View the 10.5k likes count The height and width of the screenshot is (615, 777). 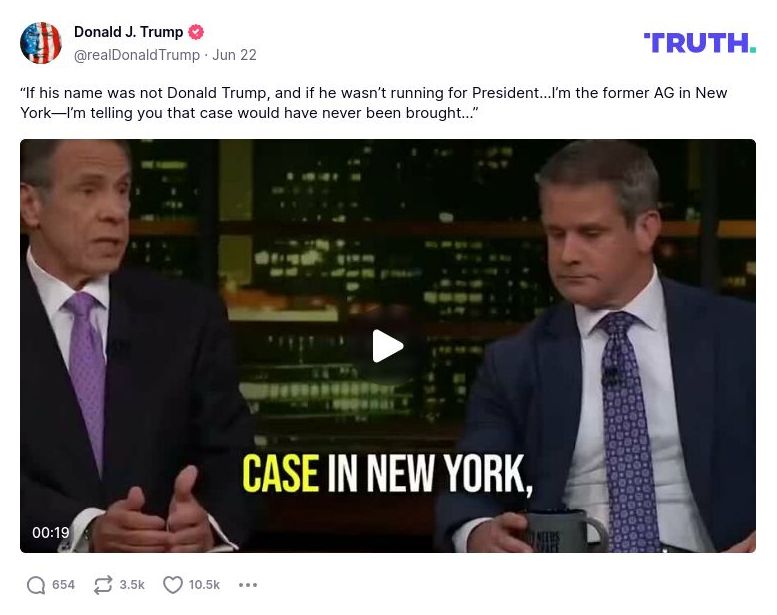click(x=204, y=585)
